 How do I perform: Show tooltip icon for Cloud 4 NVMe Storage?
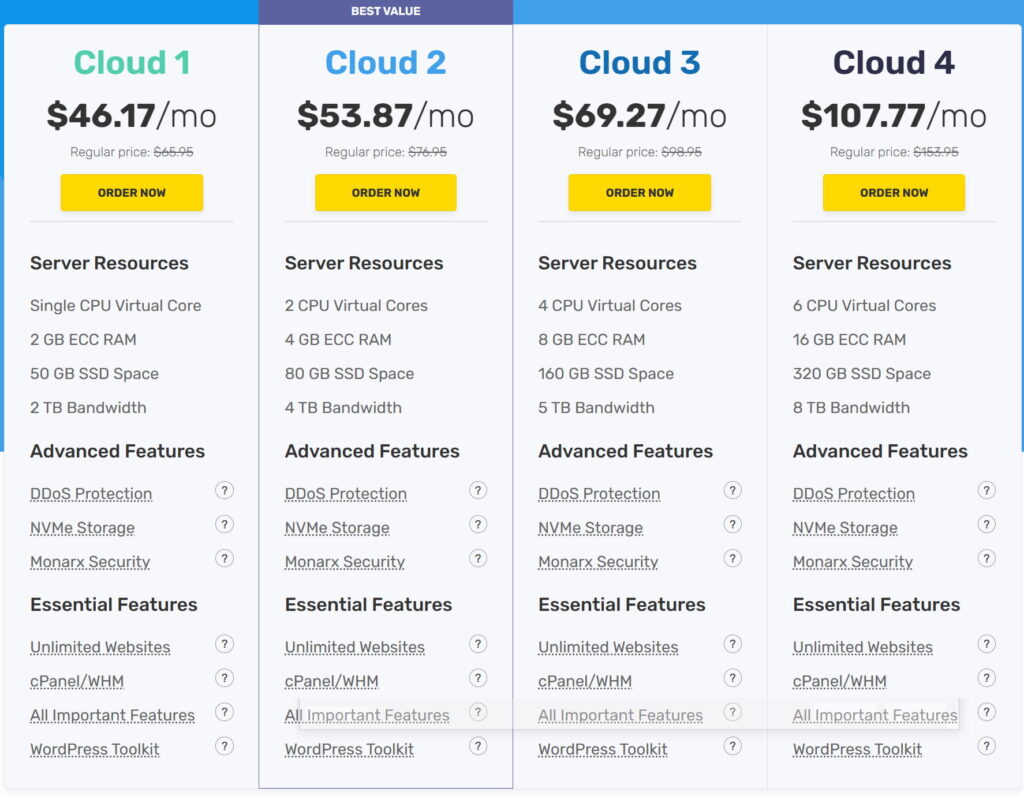tap(987, 524)
